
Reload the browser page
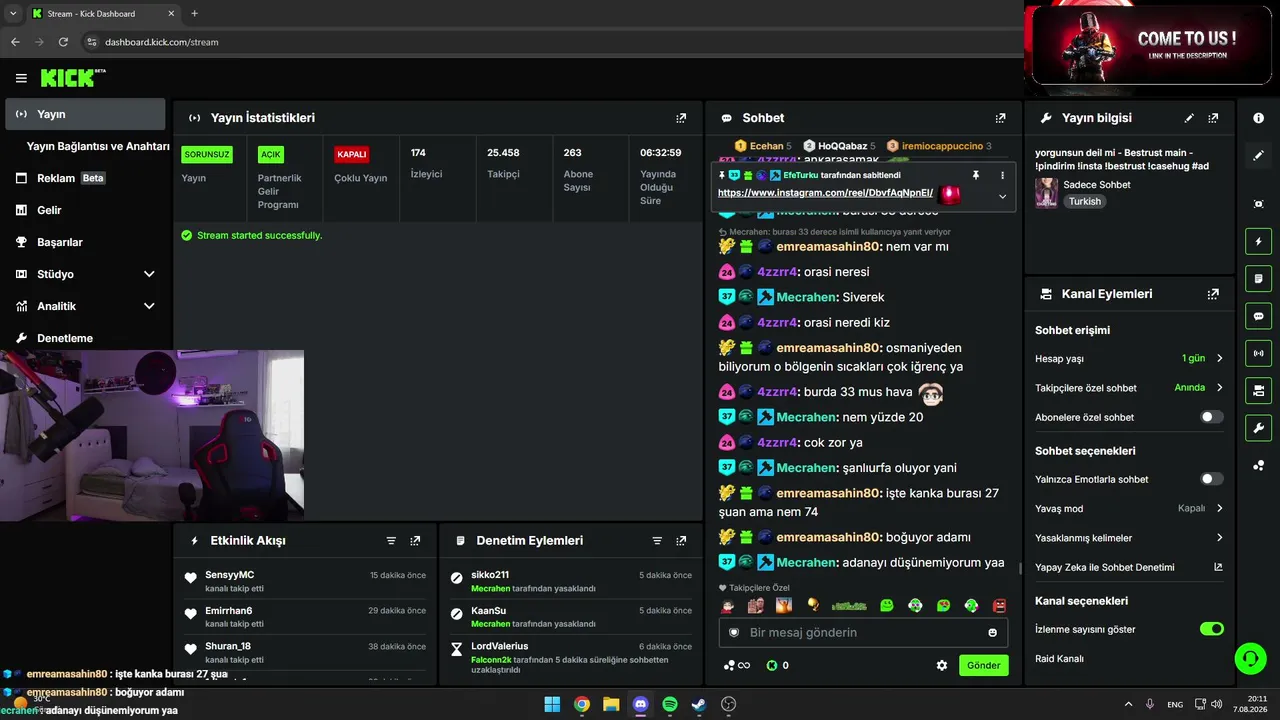63,42
